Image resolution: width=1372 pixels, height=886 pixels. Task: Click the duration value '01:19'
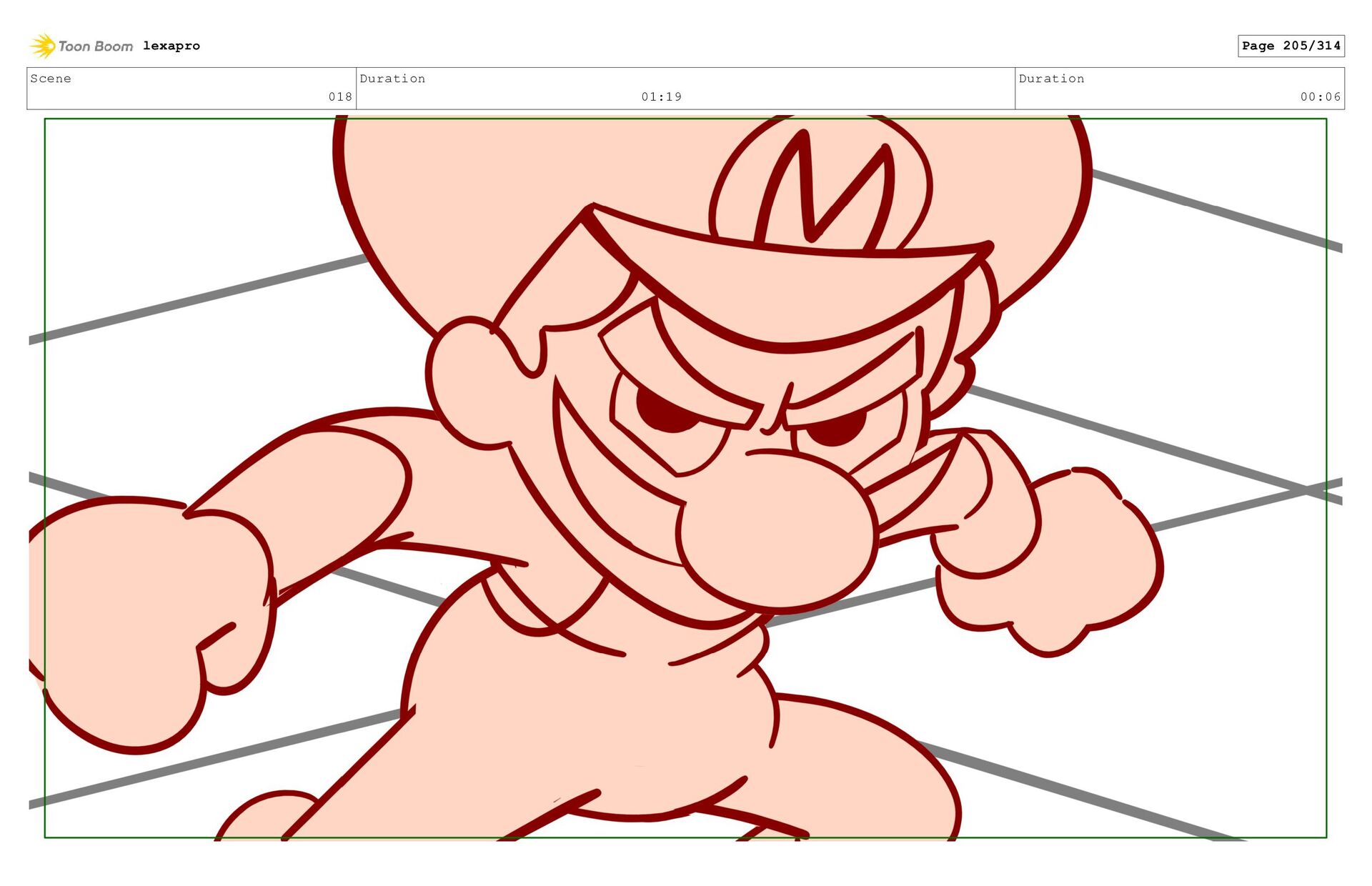point(662,96)
